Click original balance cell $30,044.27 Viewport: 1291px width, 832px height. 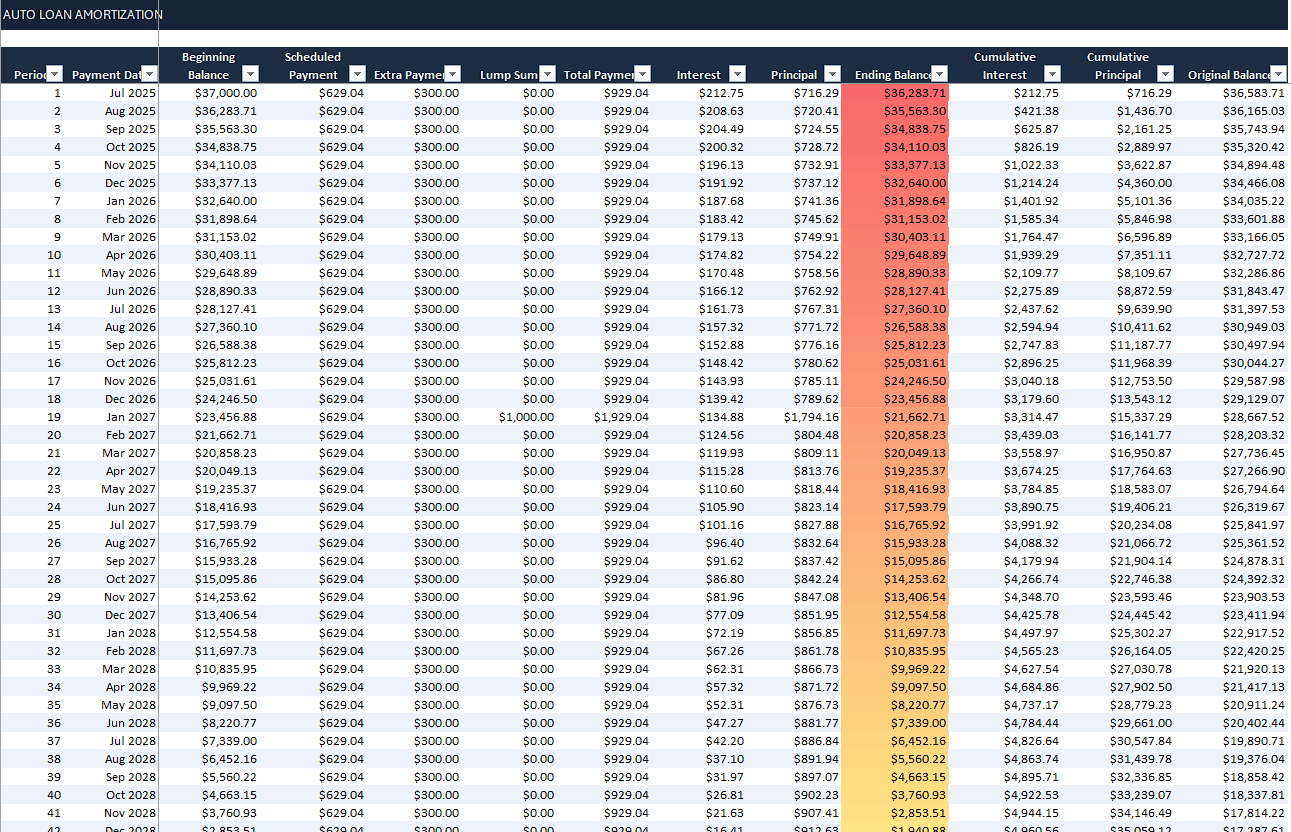tap(1231, 363)
